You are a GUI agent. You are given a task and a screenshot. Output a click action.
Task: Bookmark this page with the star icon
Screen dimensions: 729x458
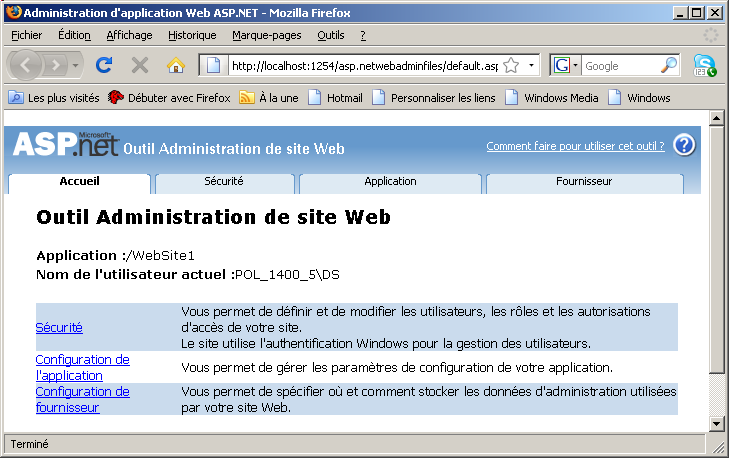coord(511,65)
